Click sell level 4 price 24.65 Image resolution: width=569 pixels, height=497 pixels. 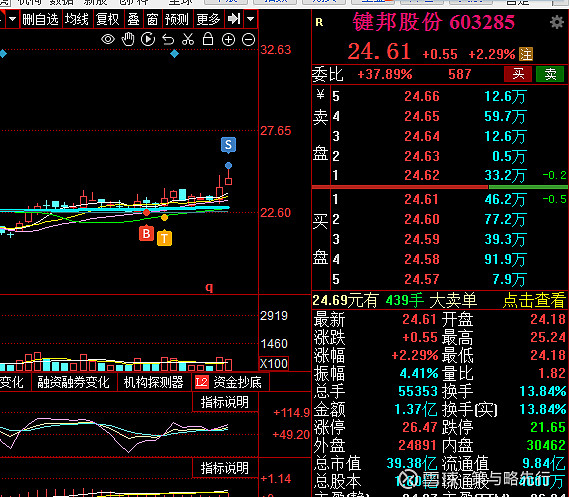422,116
